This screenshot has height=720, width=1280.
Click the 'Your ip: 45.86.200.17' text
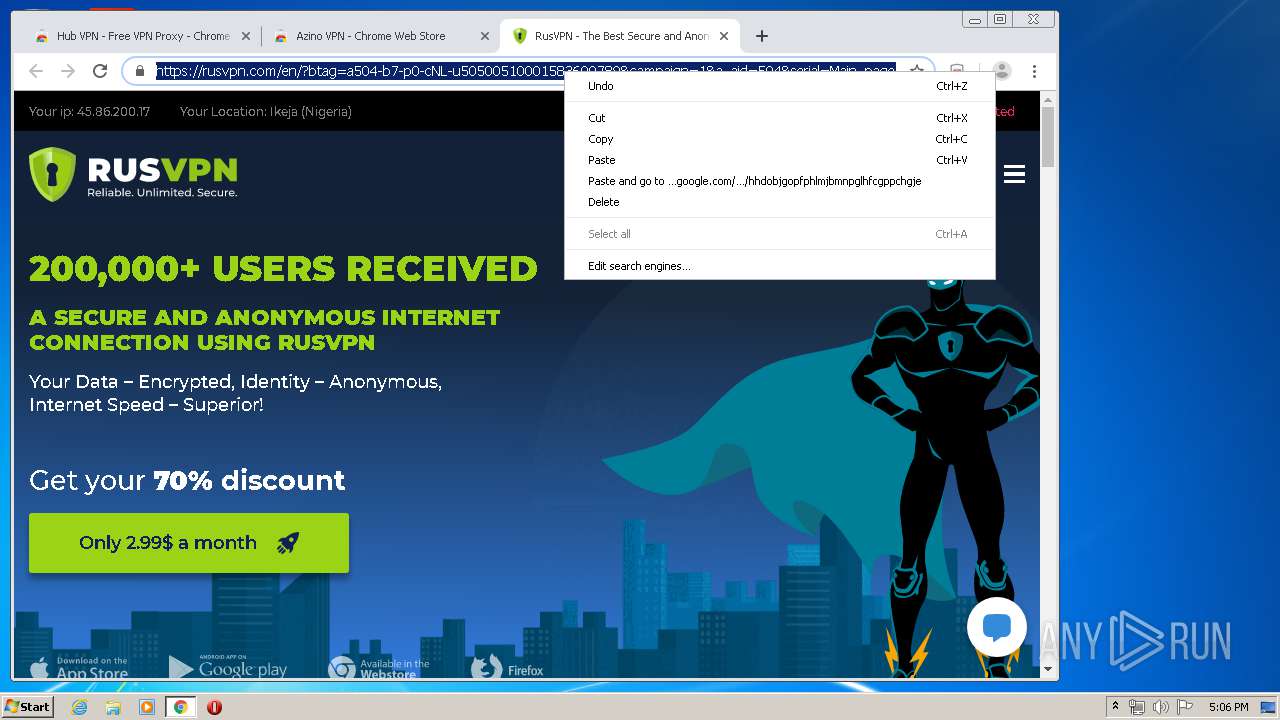click(x=89, y=112)
